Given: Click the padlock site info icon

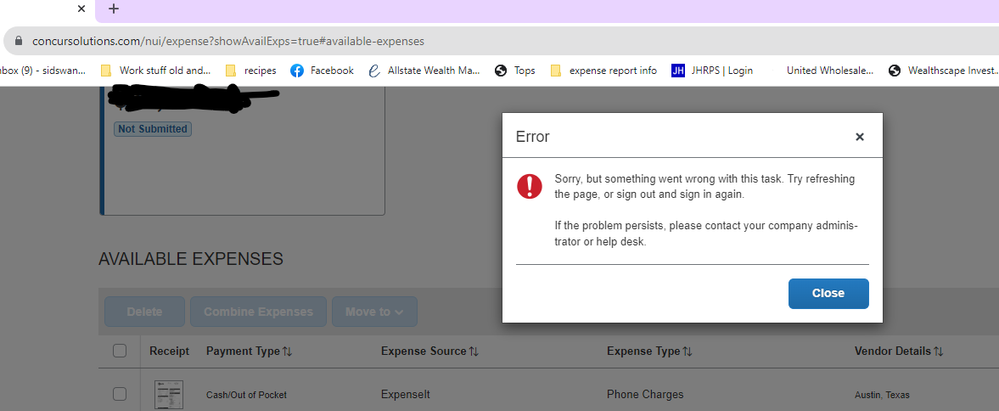Looking at the screenshot, I should (x=18, y=41).
